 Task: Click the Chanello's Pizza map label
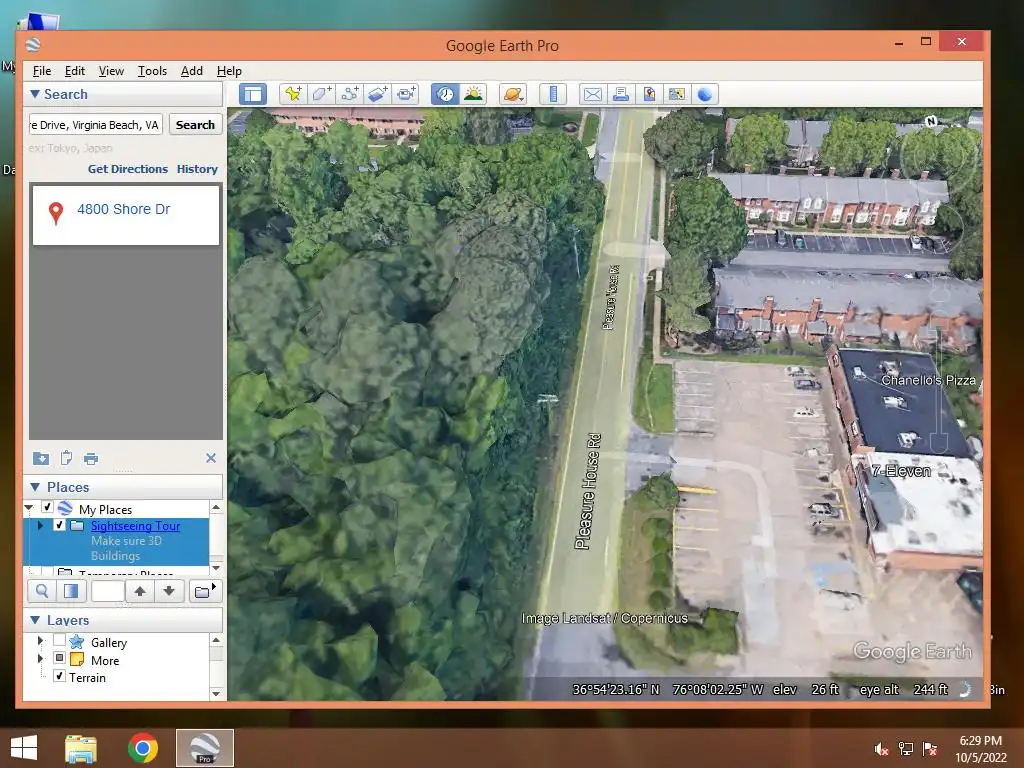click(928, 380)
